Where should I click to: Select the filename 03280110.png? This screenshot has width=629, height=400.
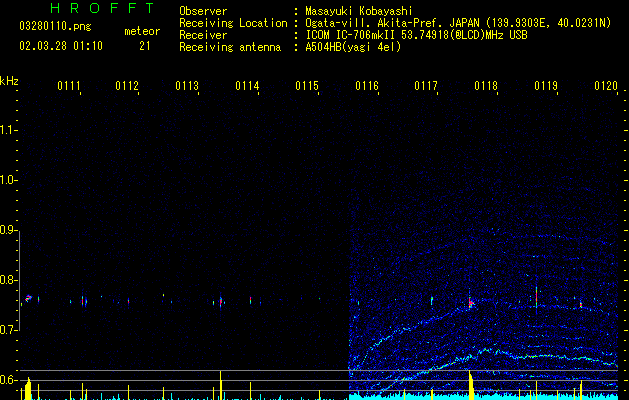55,27
